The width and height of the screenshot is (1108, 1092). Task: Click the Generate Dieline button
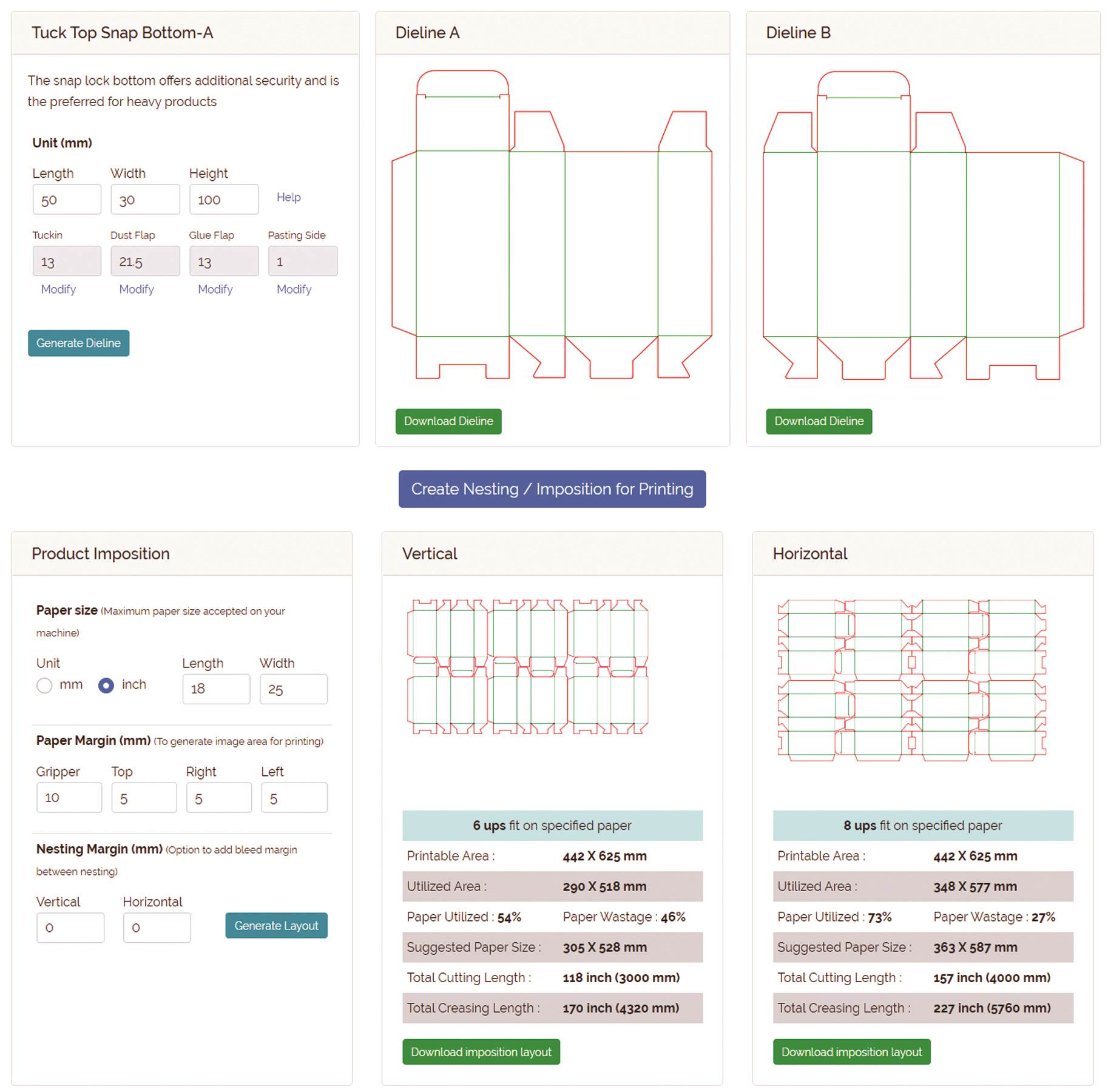tap(78, 343)
